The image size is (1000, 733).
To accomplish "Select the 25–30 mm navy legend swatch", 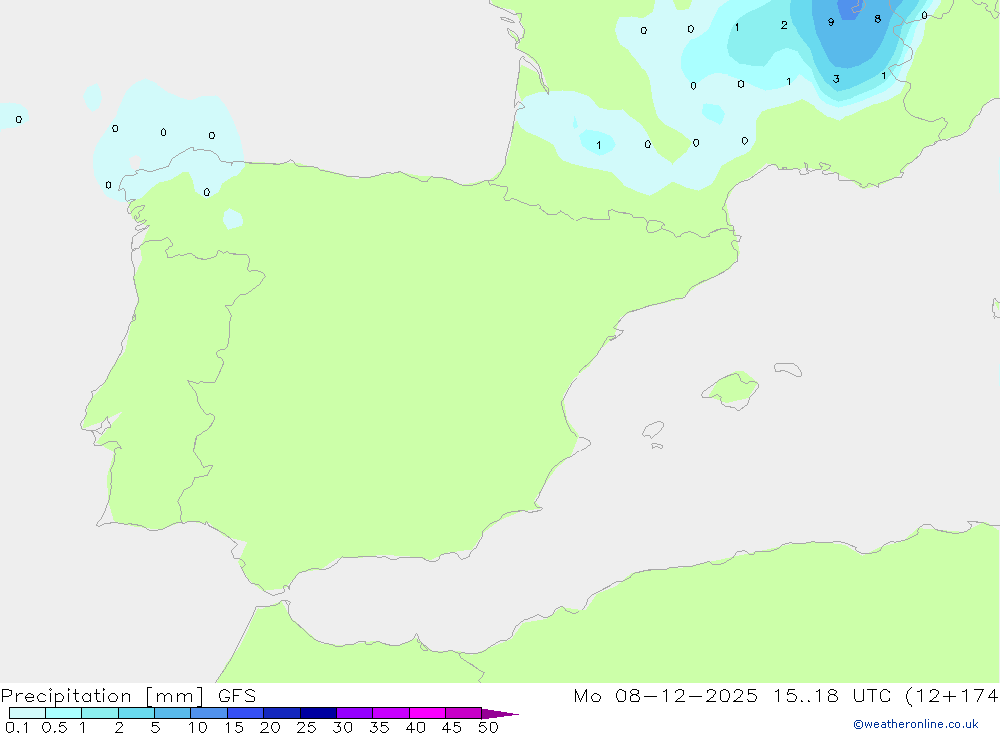I will [318, 713].
